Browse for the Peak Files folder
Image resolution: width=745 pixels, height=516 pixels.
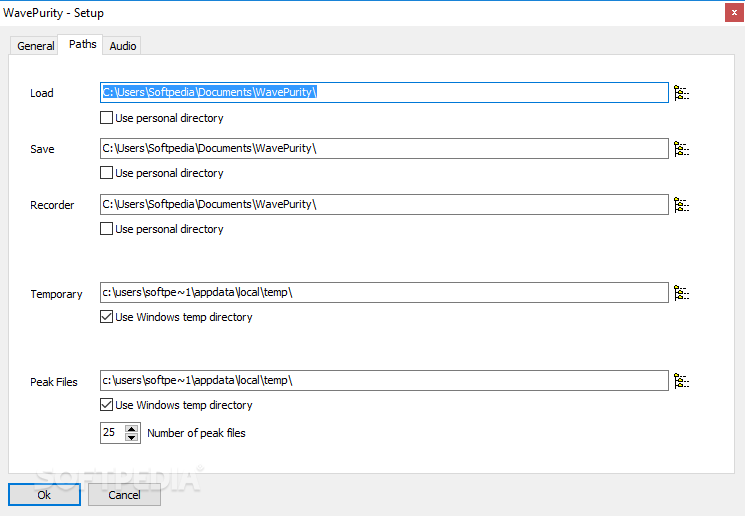681,381
